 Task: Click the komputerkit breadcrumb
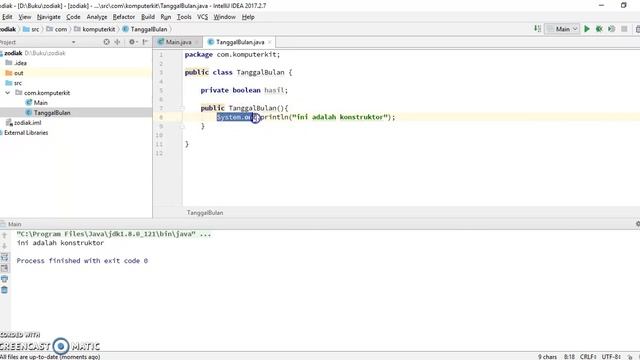tap(95, 29)
